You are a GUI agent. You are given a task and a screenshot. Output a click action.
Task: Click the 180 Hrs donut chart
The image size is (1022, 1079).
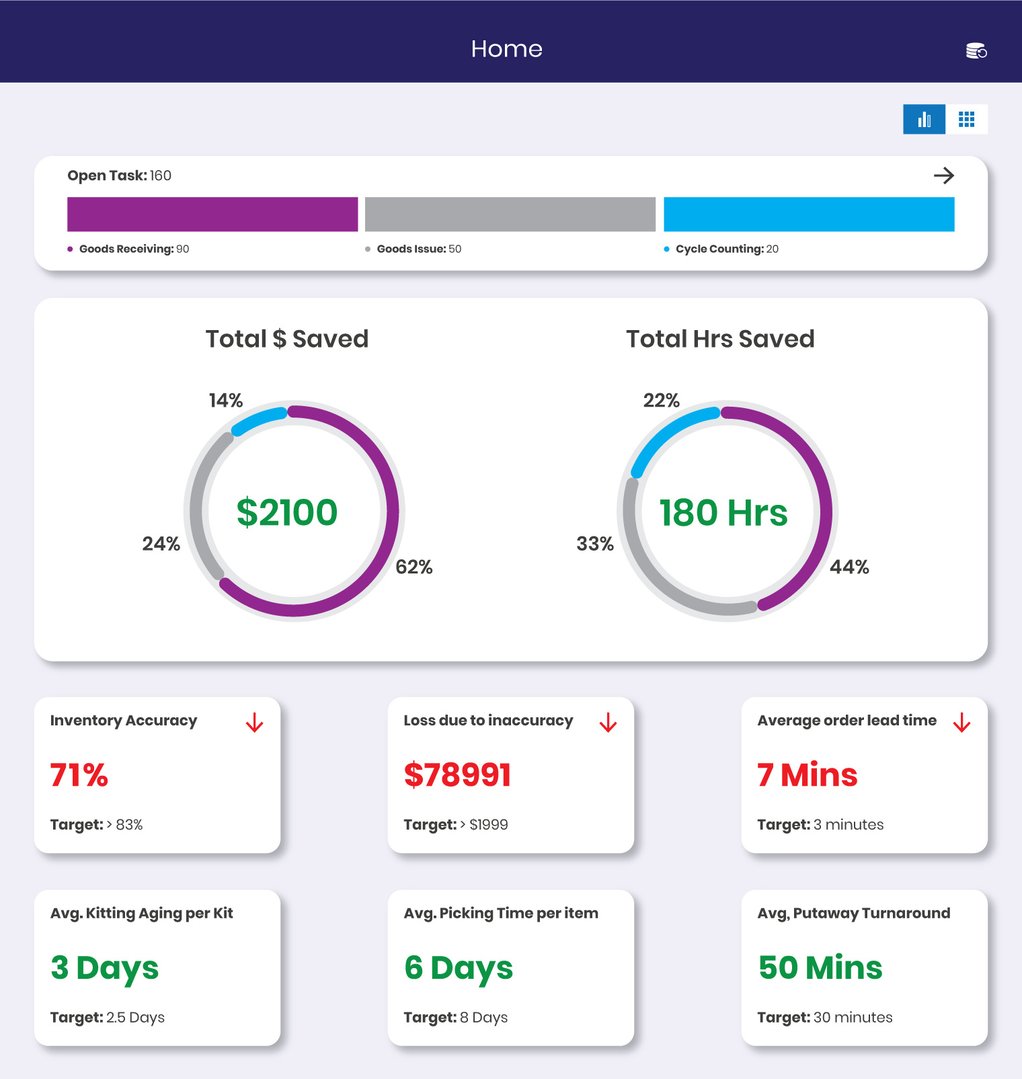724,511
